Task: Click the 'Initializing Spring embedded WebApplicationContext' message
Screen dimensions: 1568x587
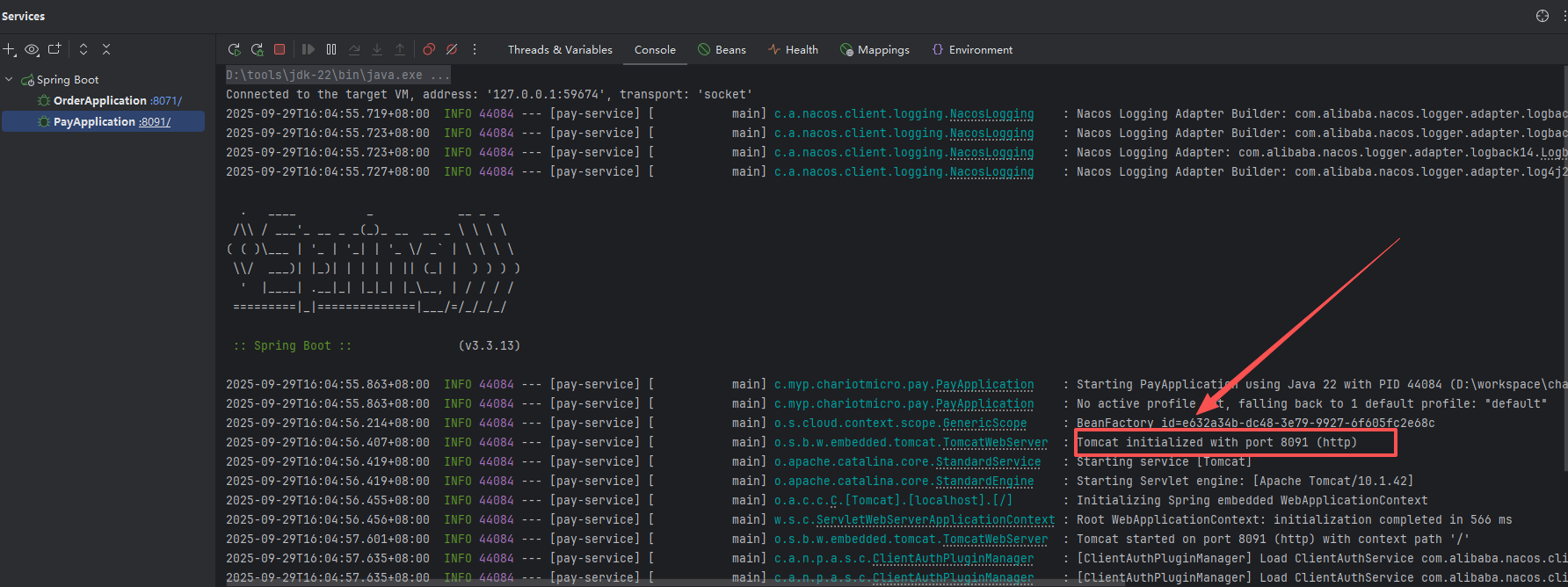Action: 1252,501
